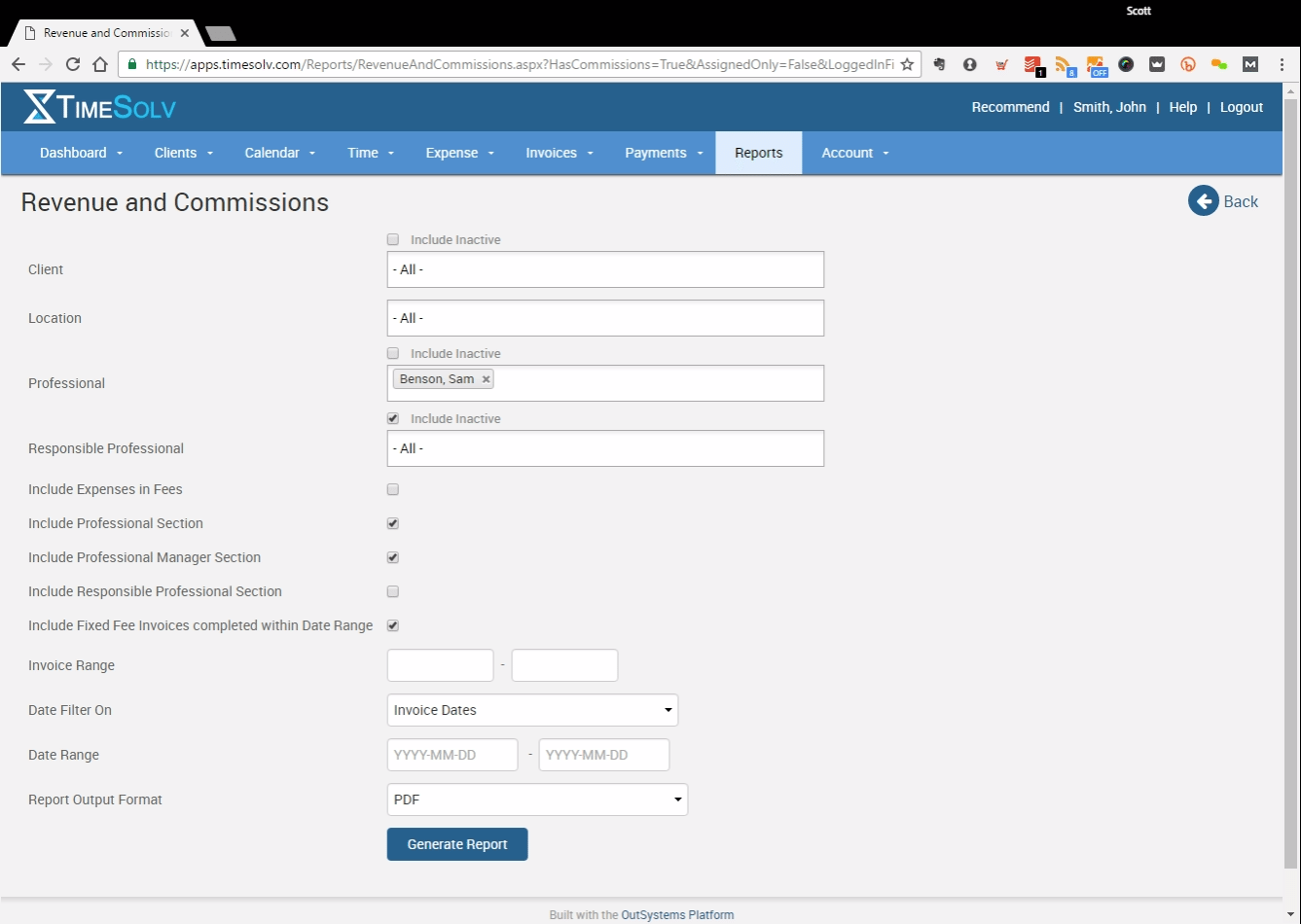Click the Logout link
The image size is (1301, 924).
point(1242,107)
